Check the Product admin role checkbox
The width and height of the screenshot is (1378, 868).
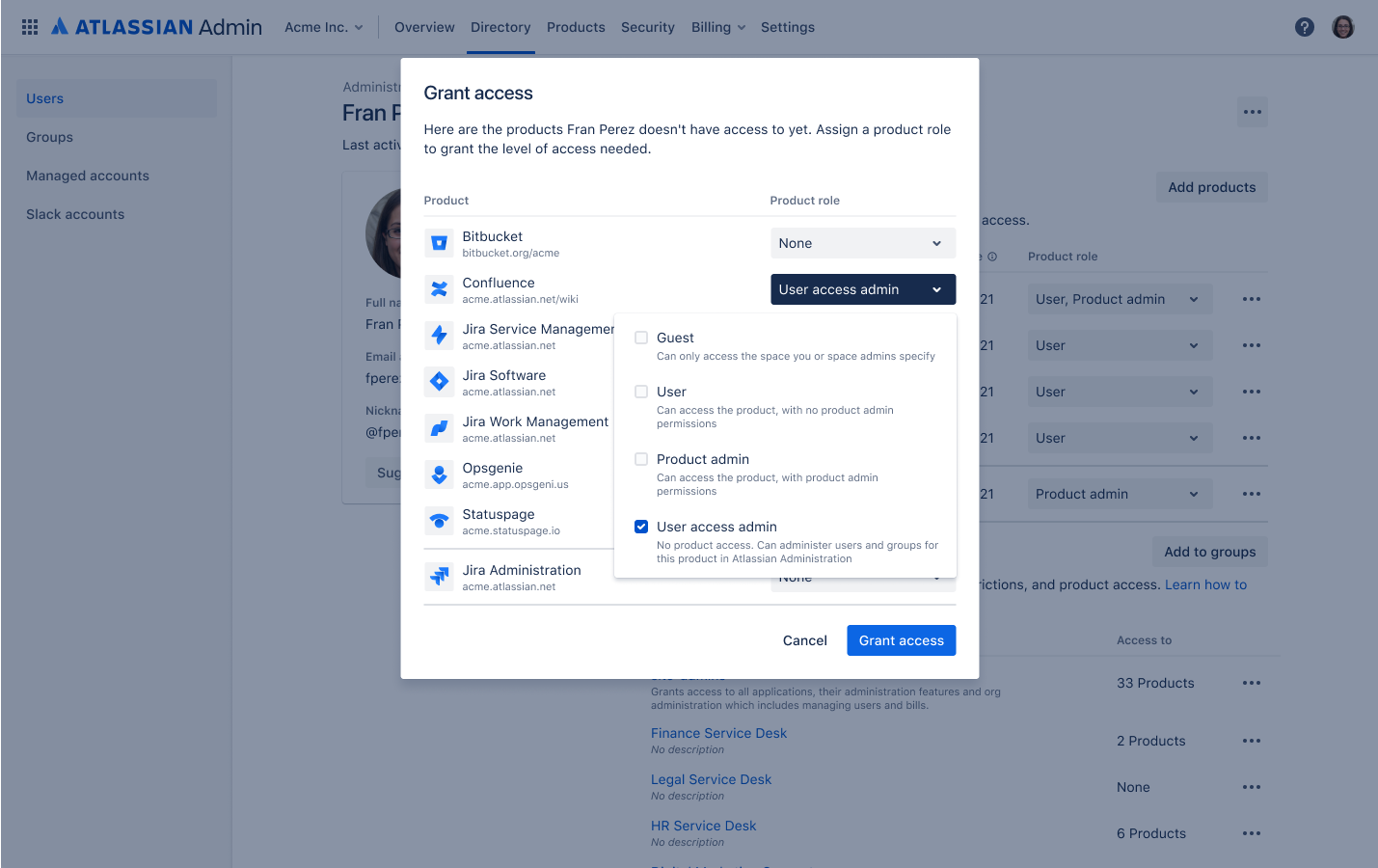[x=641, y=459]
